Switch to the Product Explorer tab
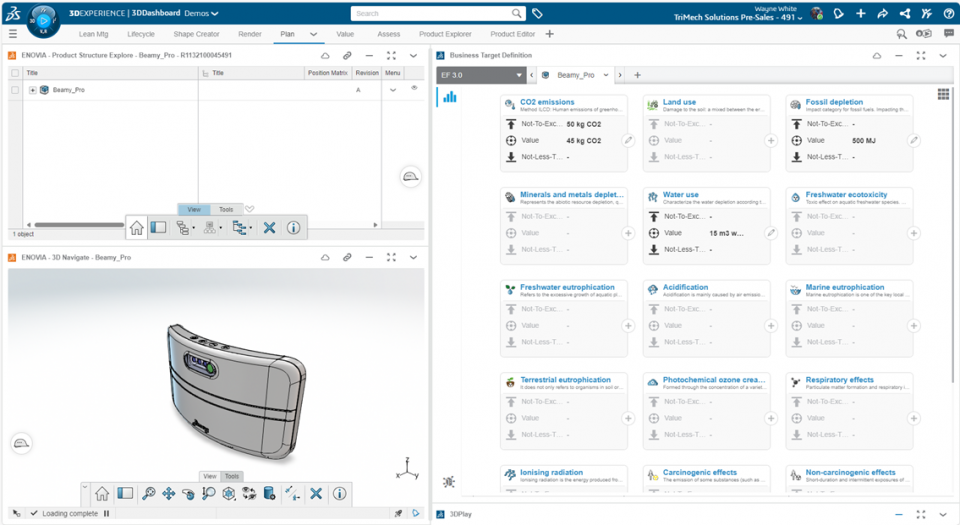 pyautogui.click(x=445, y=34)
